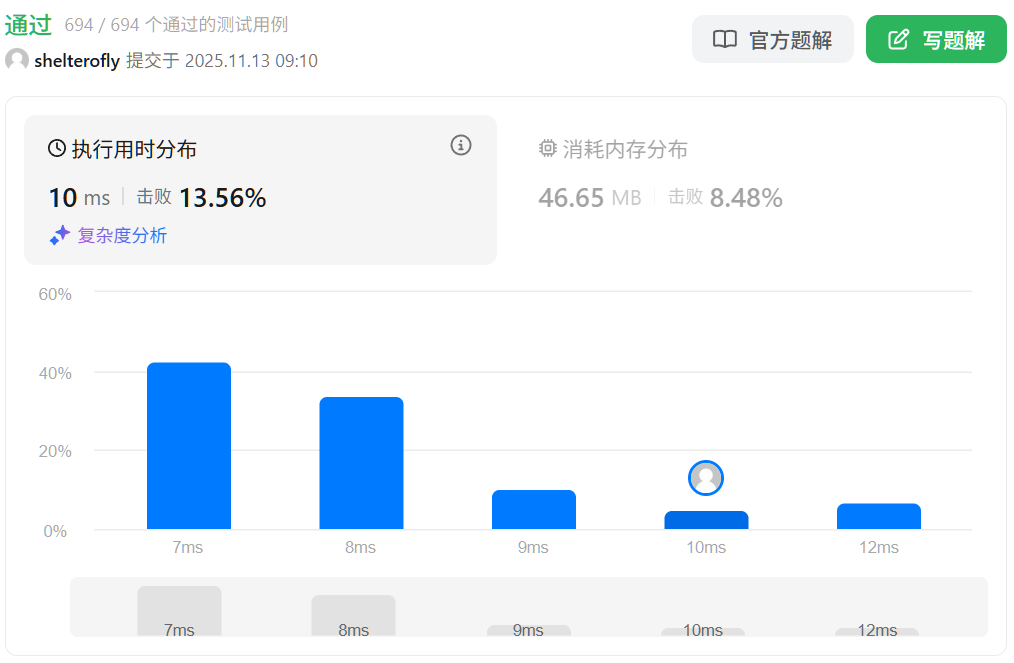Click the highlighted 10ms bar in the main chart

coord(706,520)
